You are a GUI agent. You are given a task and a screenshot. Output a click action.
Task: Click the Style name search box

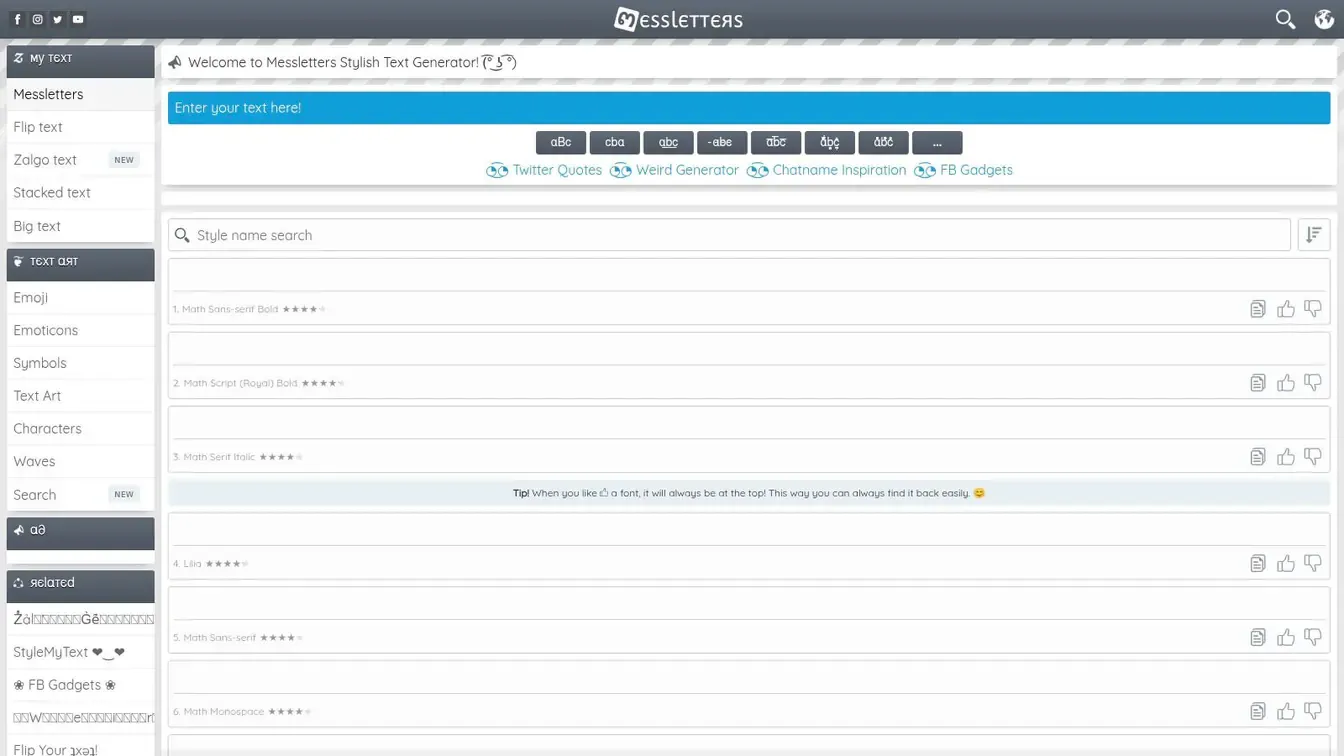(730, 235)
